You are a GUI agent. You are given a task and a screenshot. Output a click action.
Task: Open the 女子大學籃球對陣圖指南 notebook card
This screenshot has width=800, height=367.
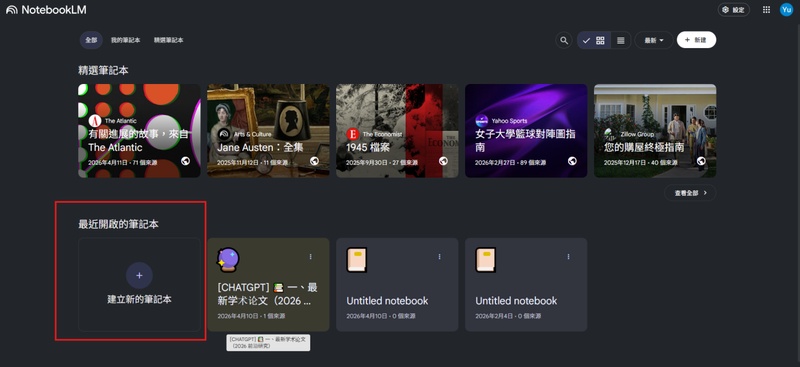526,131
